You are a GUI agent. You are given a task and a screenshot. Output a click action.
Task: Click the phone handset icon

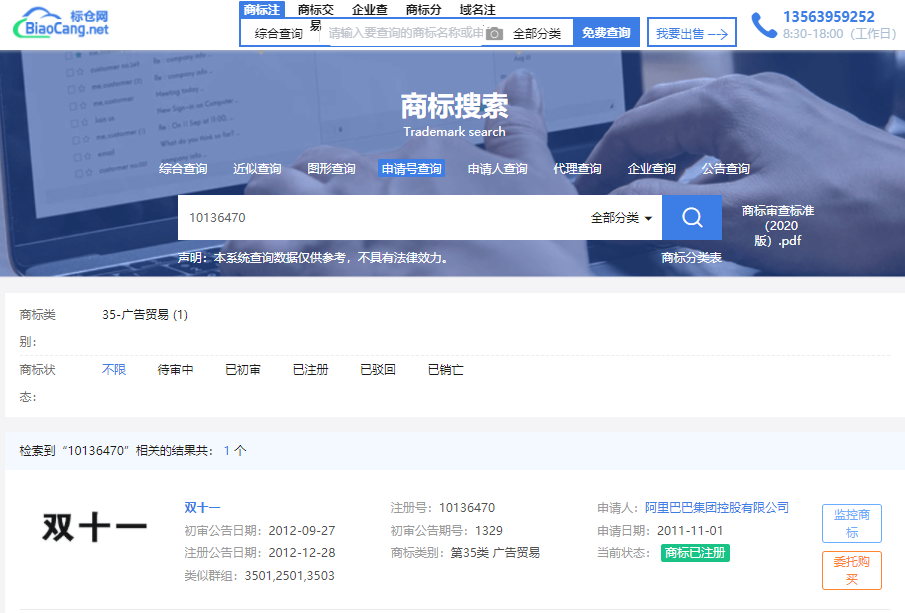pyautogui.click(x=764, y=25)
